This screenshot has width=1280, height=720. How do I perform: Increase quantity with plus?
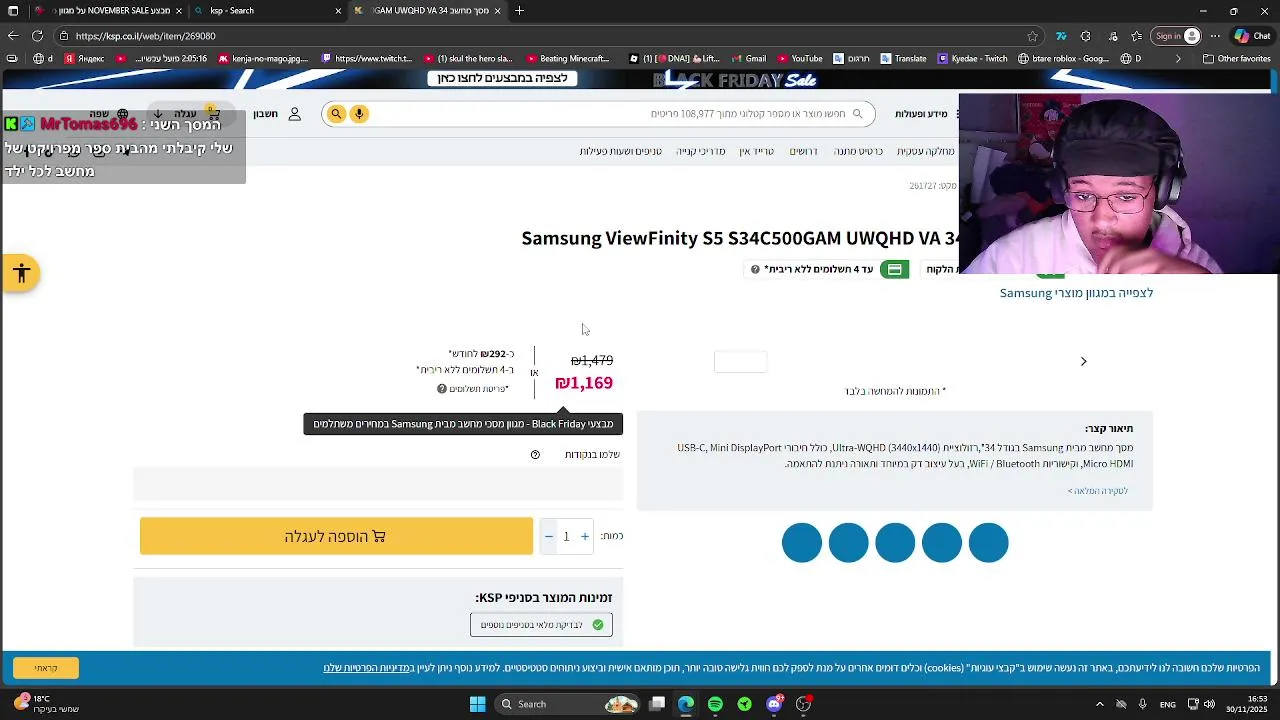coord(585,537)
